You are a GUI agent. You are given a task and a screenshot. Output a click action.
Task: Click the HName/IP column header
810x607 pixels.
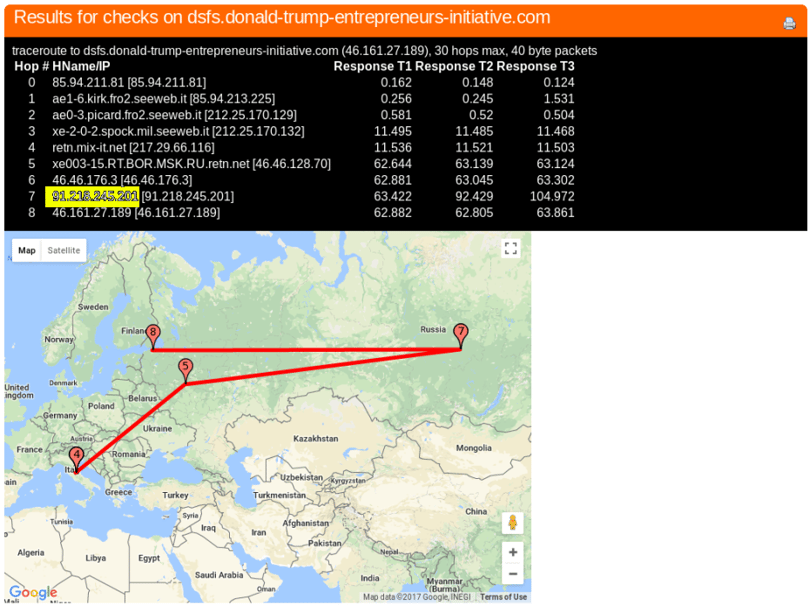coord(81,67)
